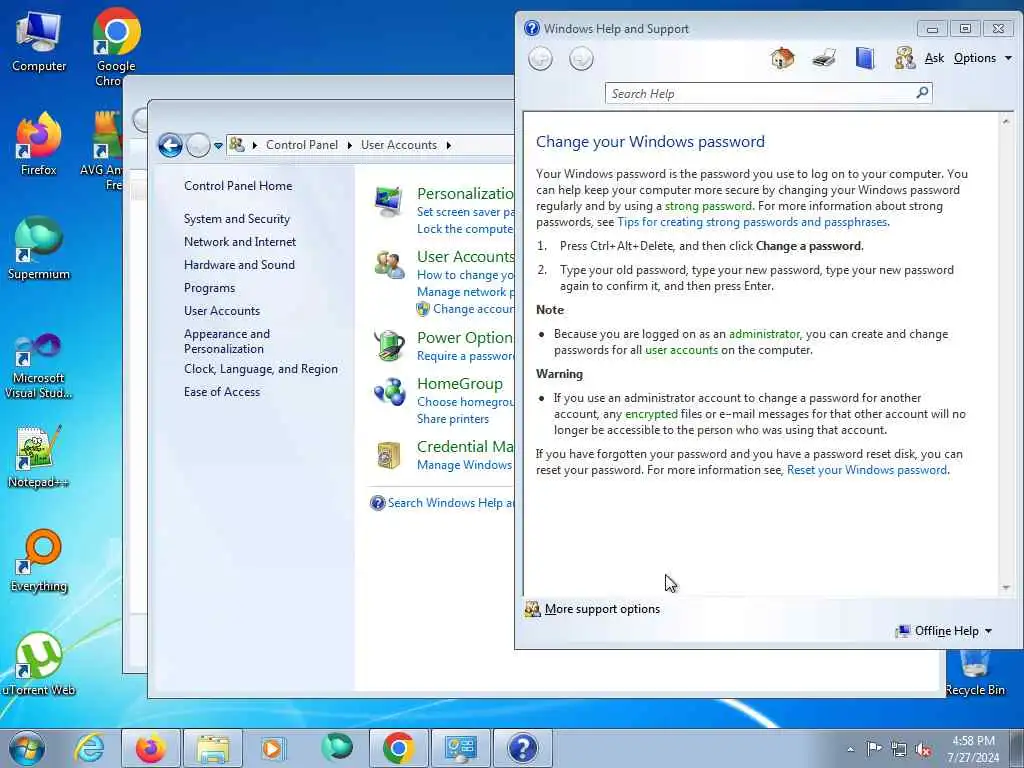The width and height of the screenshot is (1024, 768).
Task: Show hidden tray icons arrow
Action: pyautogui.click(x=850, y=750)
